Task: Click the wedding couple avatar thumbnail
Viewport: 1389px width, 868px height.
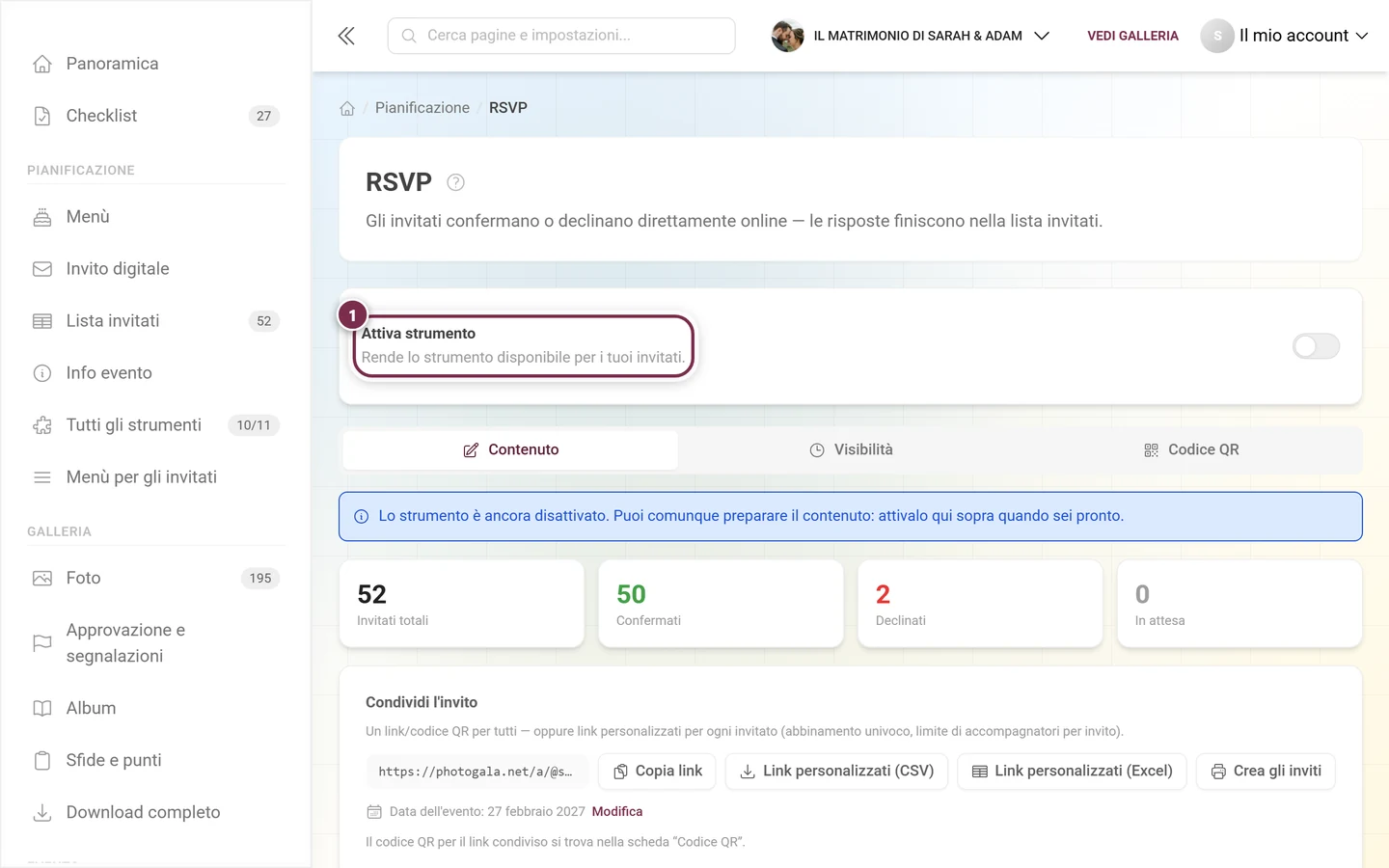Action: tap(787, 36)
